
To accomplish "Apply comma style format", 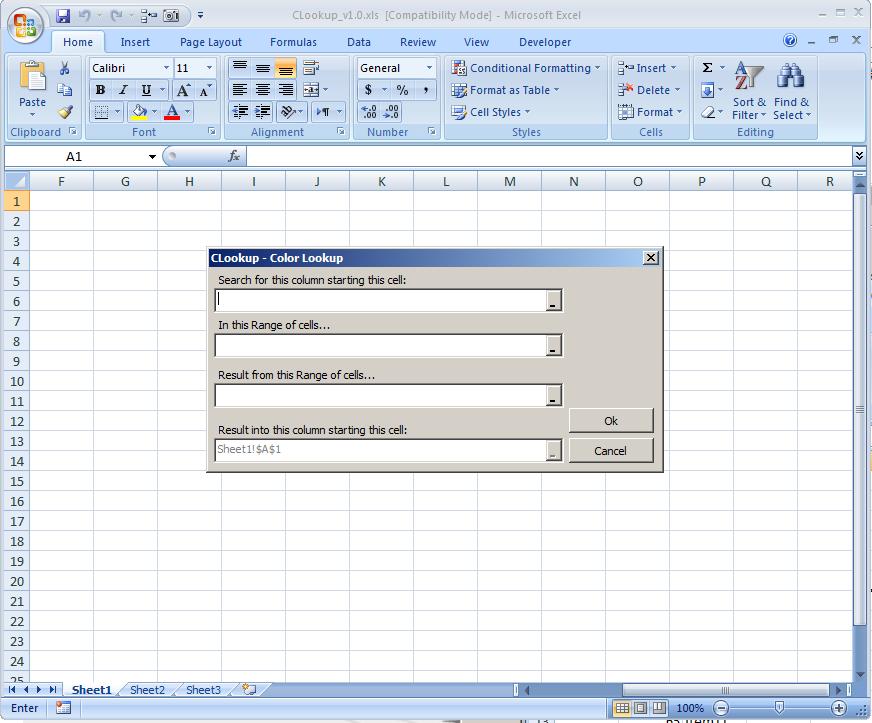I will [425, 90].
